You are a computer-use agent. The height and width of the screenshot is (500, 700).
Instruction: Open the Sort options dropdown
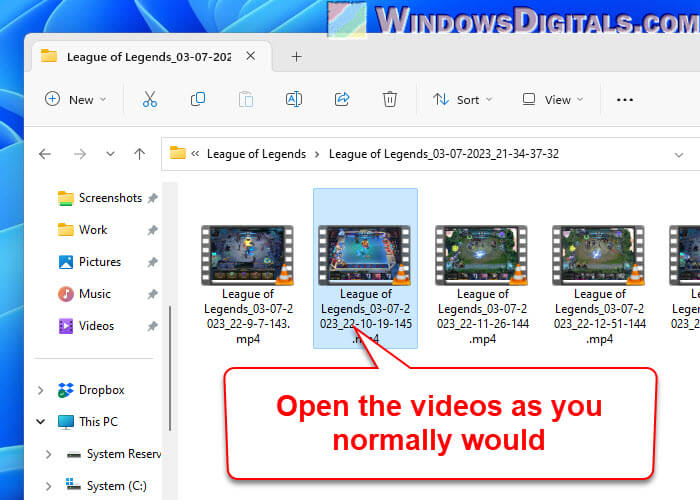462,99
